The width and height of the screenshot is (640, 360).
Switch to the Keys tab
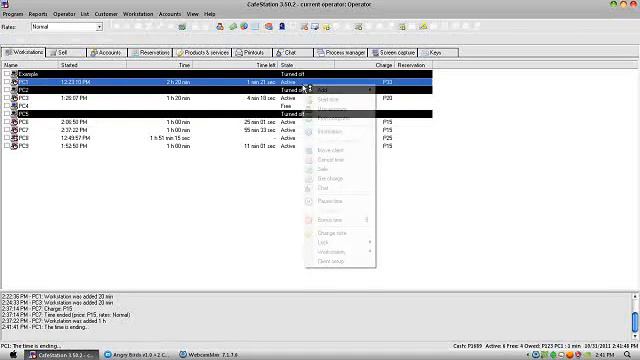(x=438, y=53)
